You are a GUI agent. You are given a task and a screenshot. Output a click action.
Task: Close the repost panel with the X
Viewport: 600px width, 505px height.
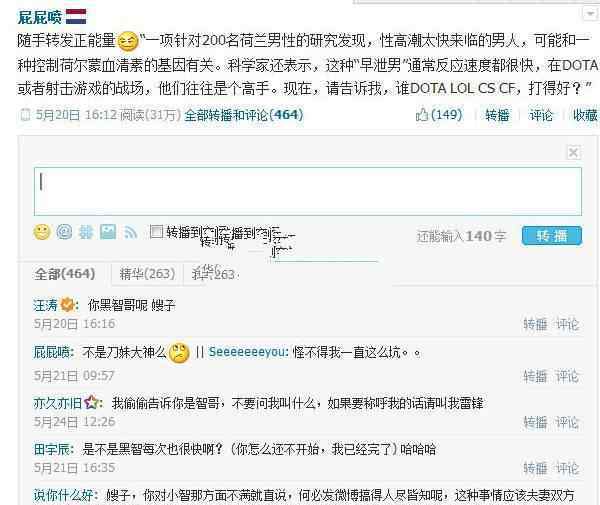coord(573,153)
